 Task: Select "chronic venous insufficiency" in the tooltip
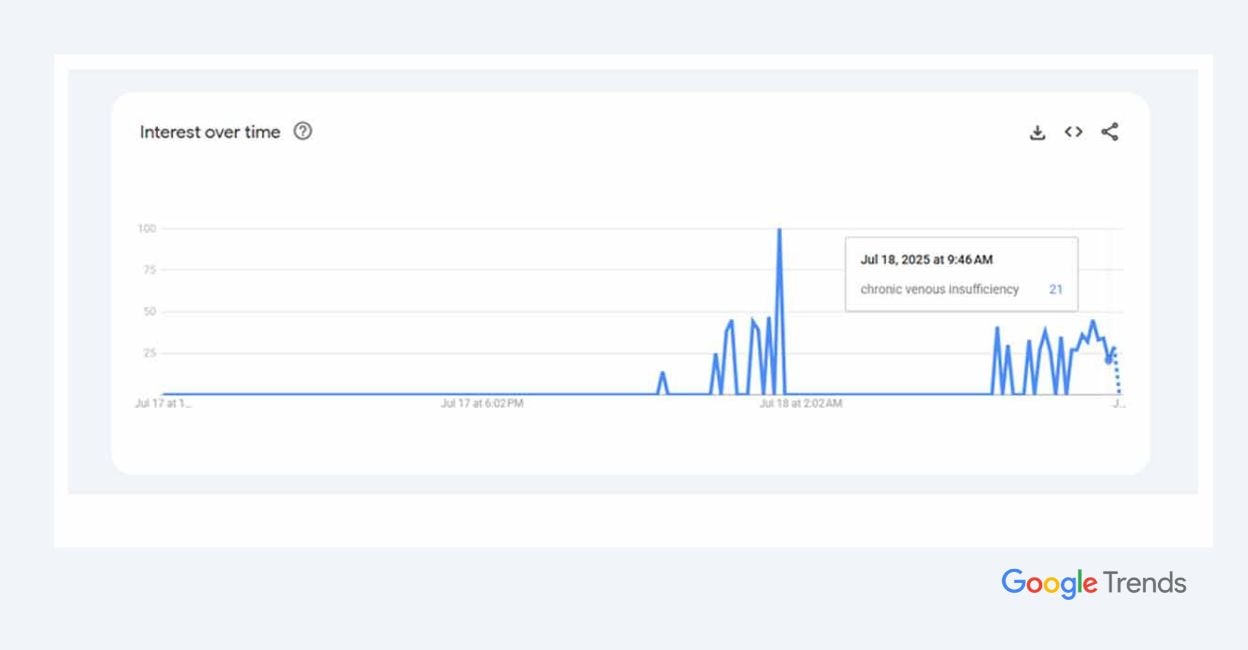(x=939, y=289)
